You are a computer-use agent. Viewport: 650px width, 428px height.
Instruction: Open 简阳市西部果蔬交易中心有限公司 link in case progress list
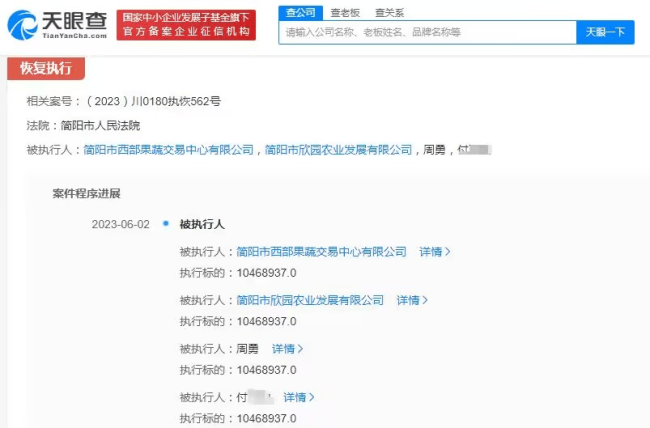click(x=321, y=252)
